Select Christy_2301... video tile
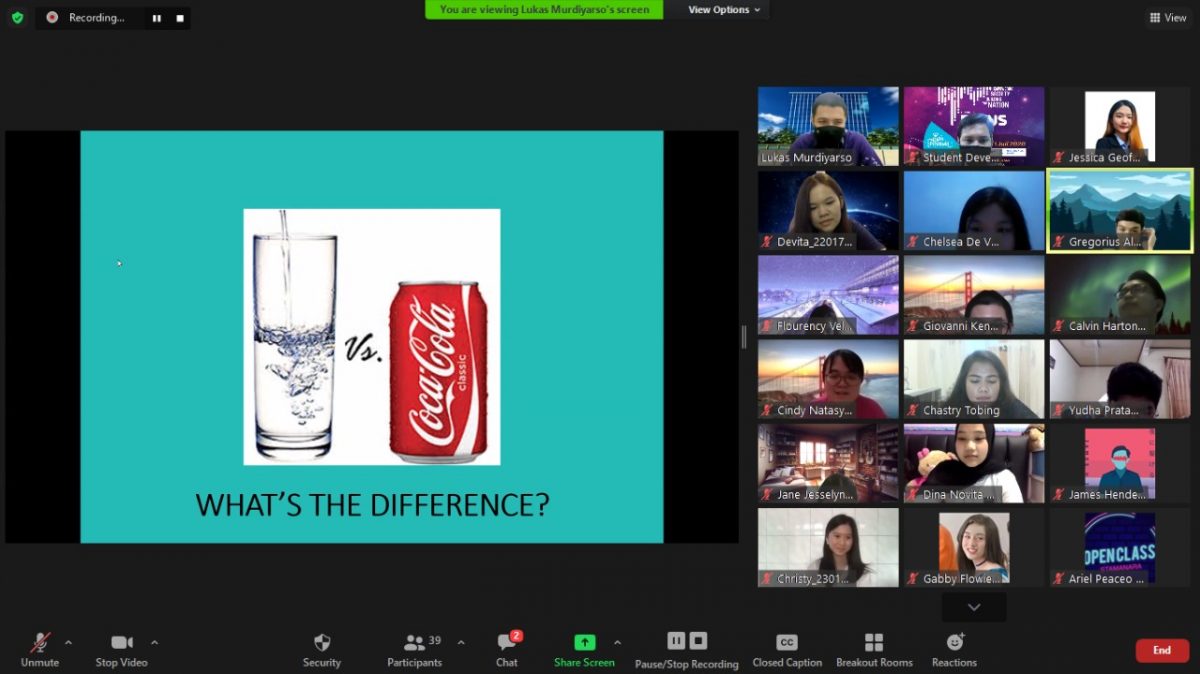 tap(828, 547)
